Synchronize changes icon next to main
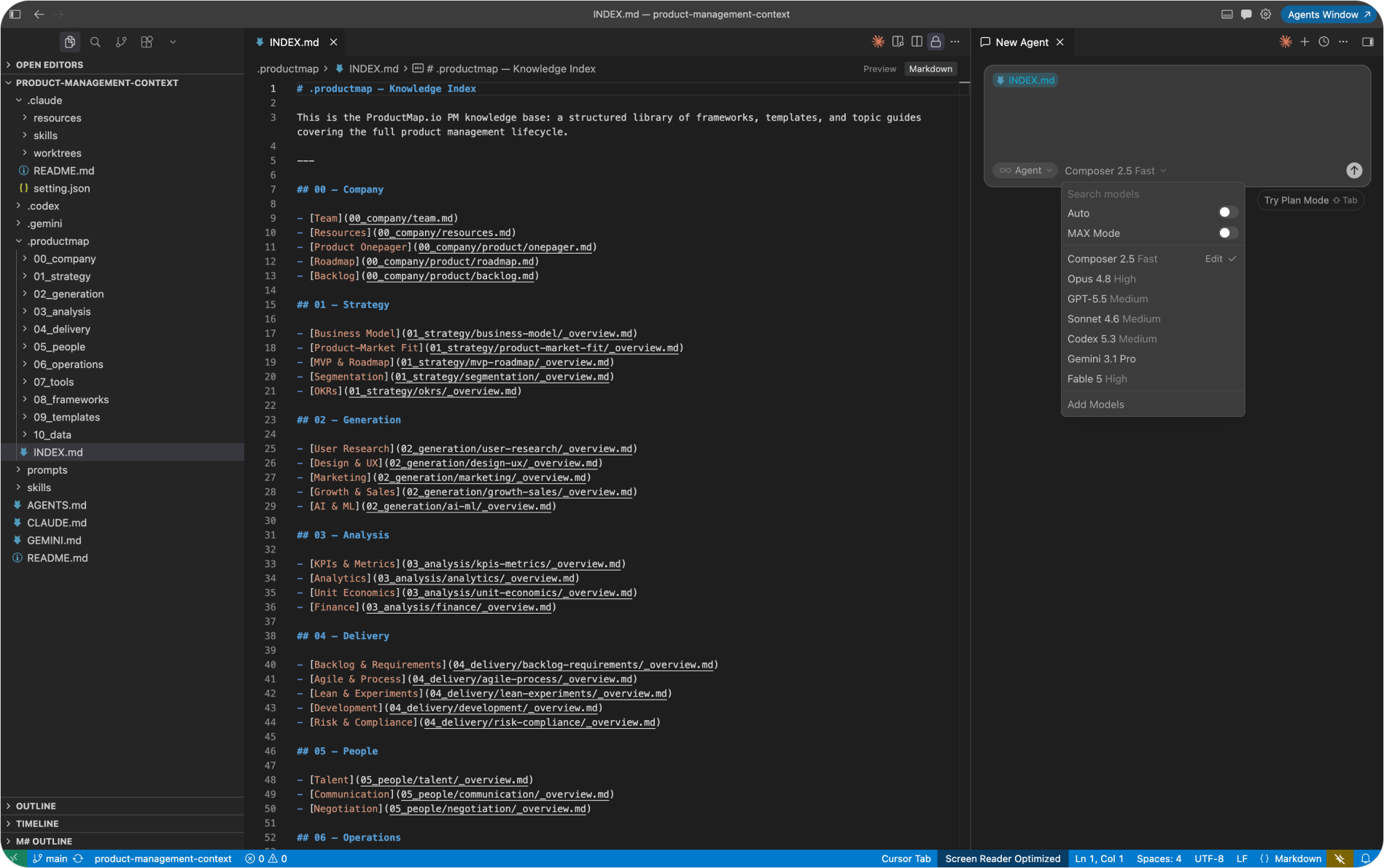 [x=78, y=859]
